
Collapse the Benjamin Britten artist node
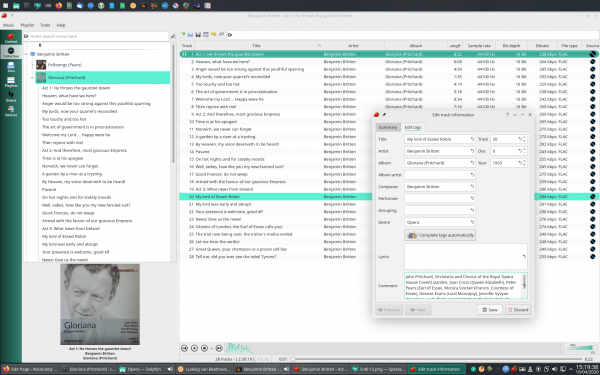27,54
